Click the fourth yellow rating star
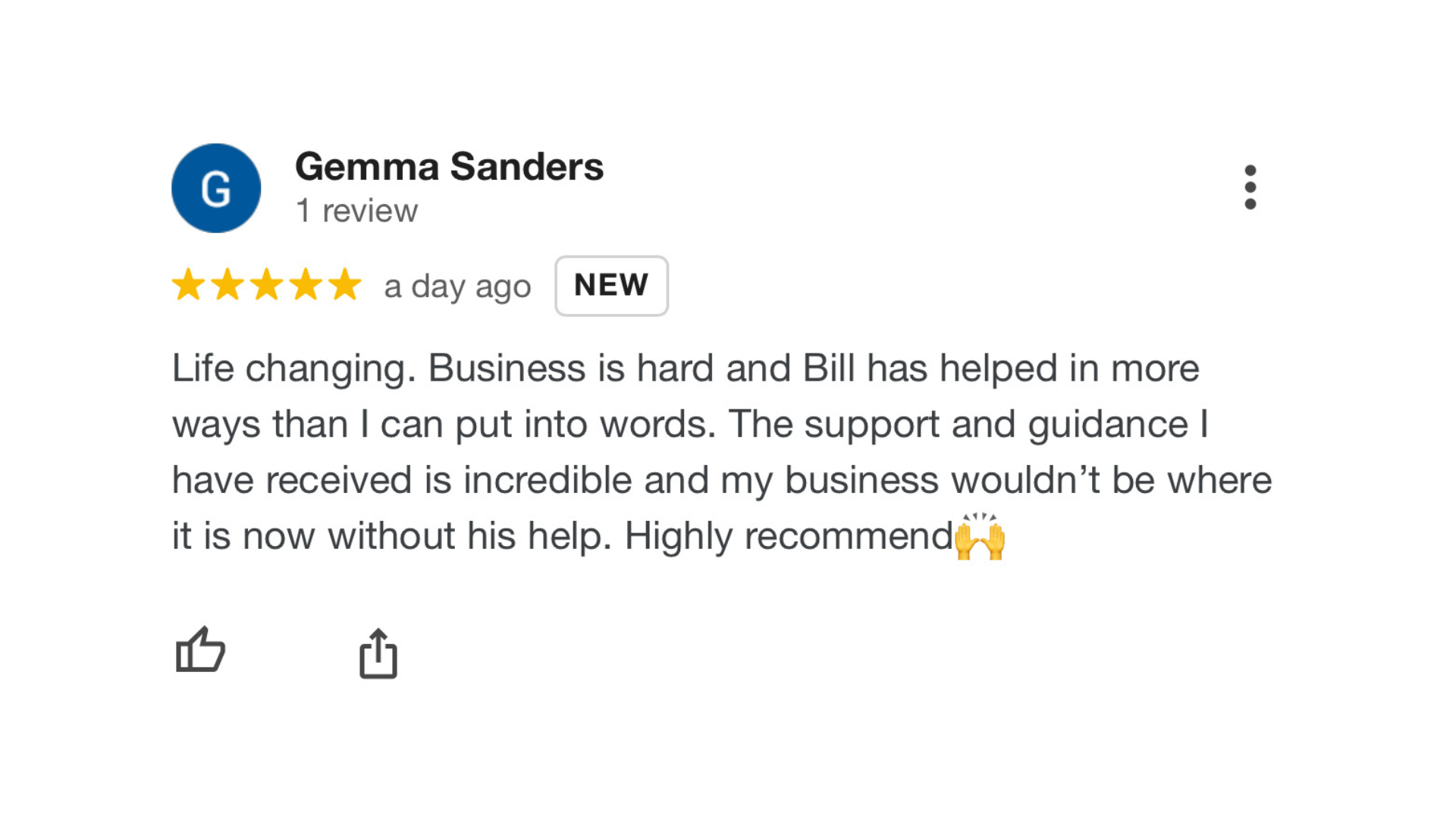1456x819 pixels. point(306,285)
